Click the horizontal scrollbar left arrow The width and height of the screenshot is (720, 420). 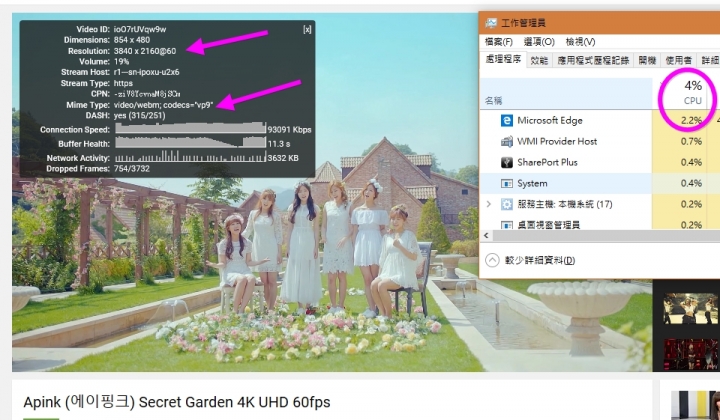[x=486, y=235]
